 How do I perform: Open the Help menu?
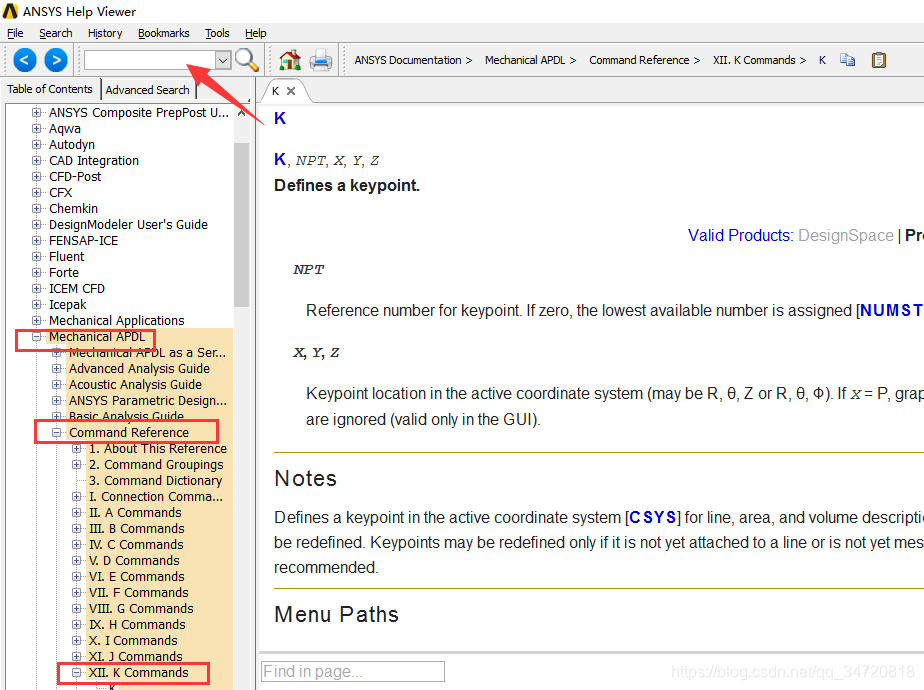coord(256,33)
